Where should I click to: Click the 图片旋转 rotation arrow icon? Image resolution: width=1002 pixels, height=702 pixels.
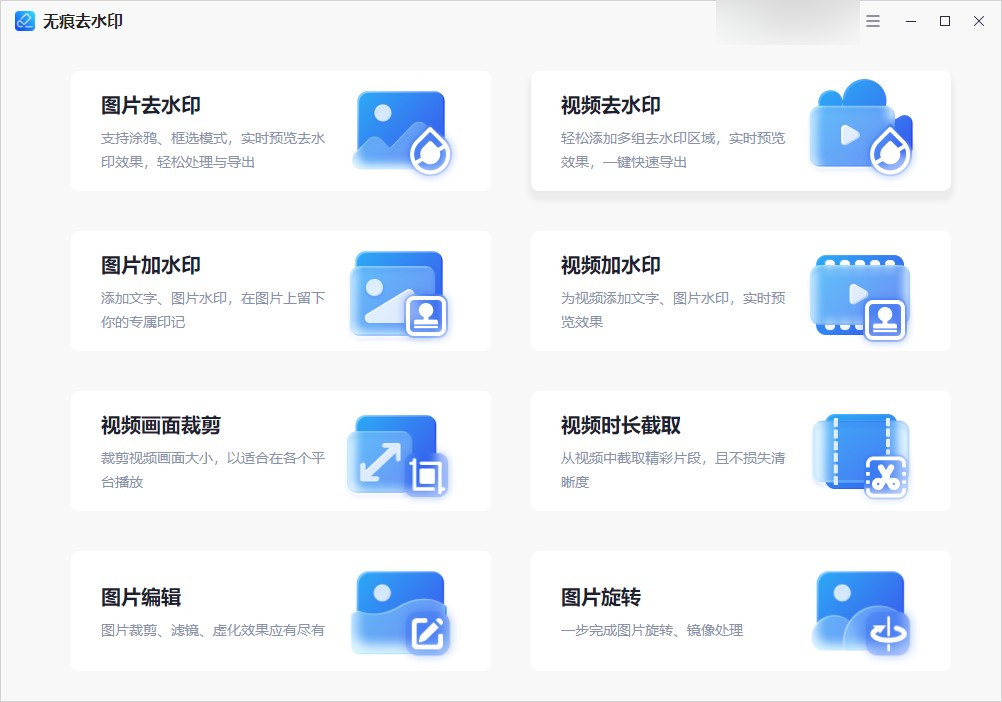(x=860, y=611)
